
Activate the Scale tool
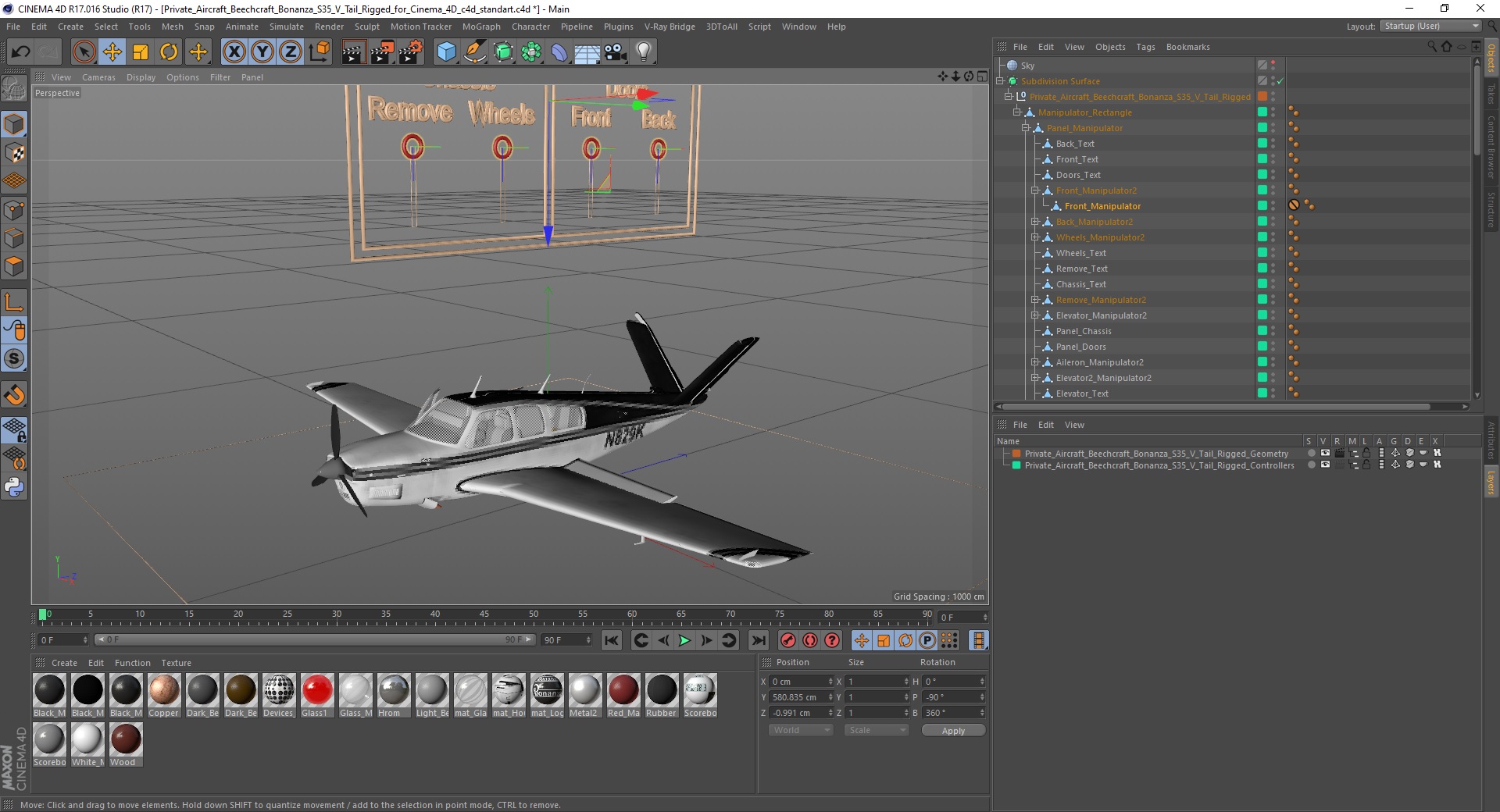(141, 52)
